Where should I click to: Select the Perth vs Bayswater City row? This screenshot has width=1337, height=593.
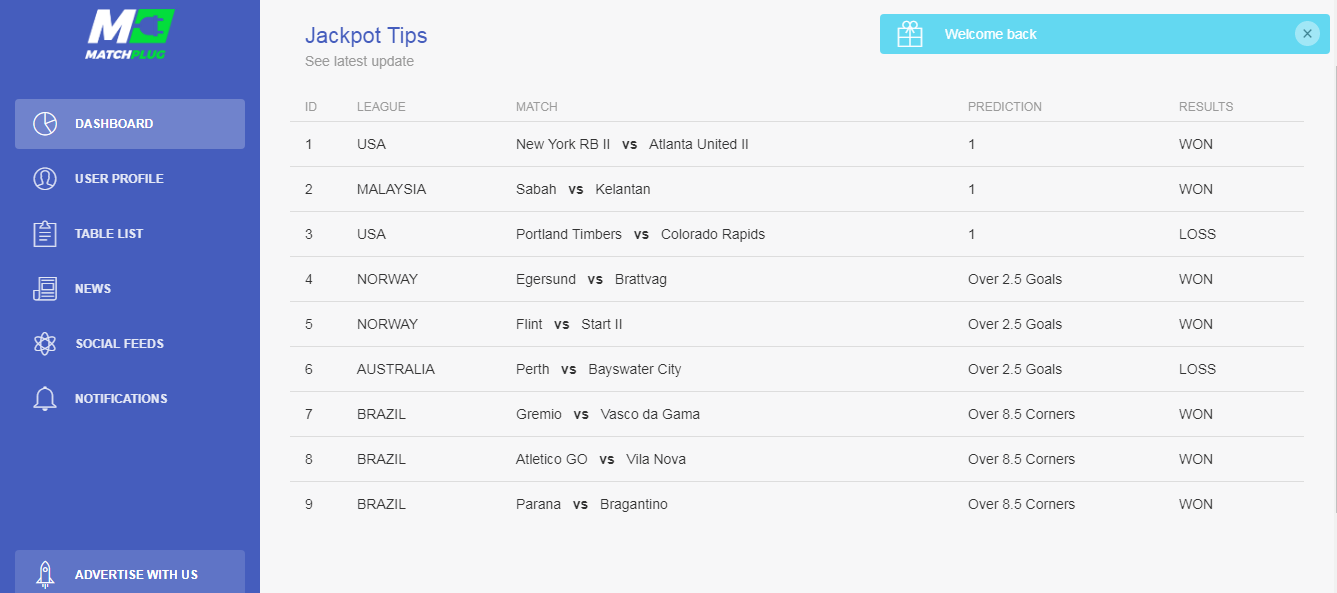[x=797, y=369]
